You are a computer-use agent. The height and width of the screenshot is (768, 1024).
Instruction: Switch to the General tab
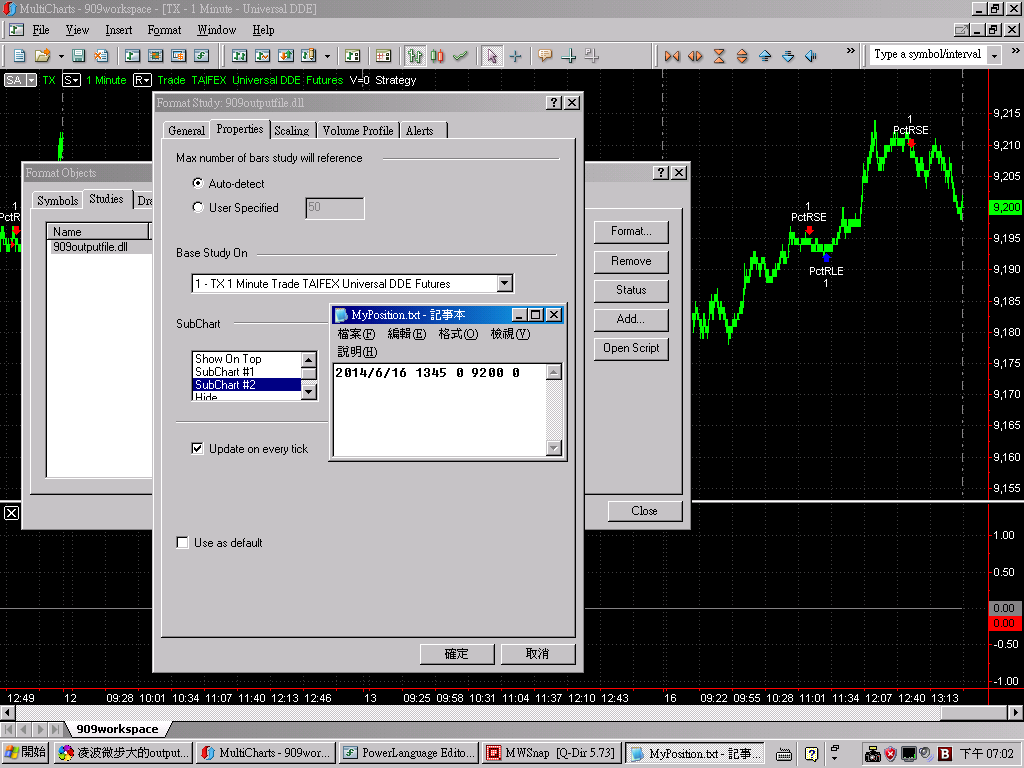[186, 131]
